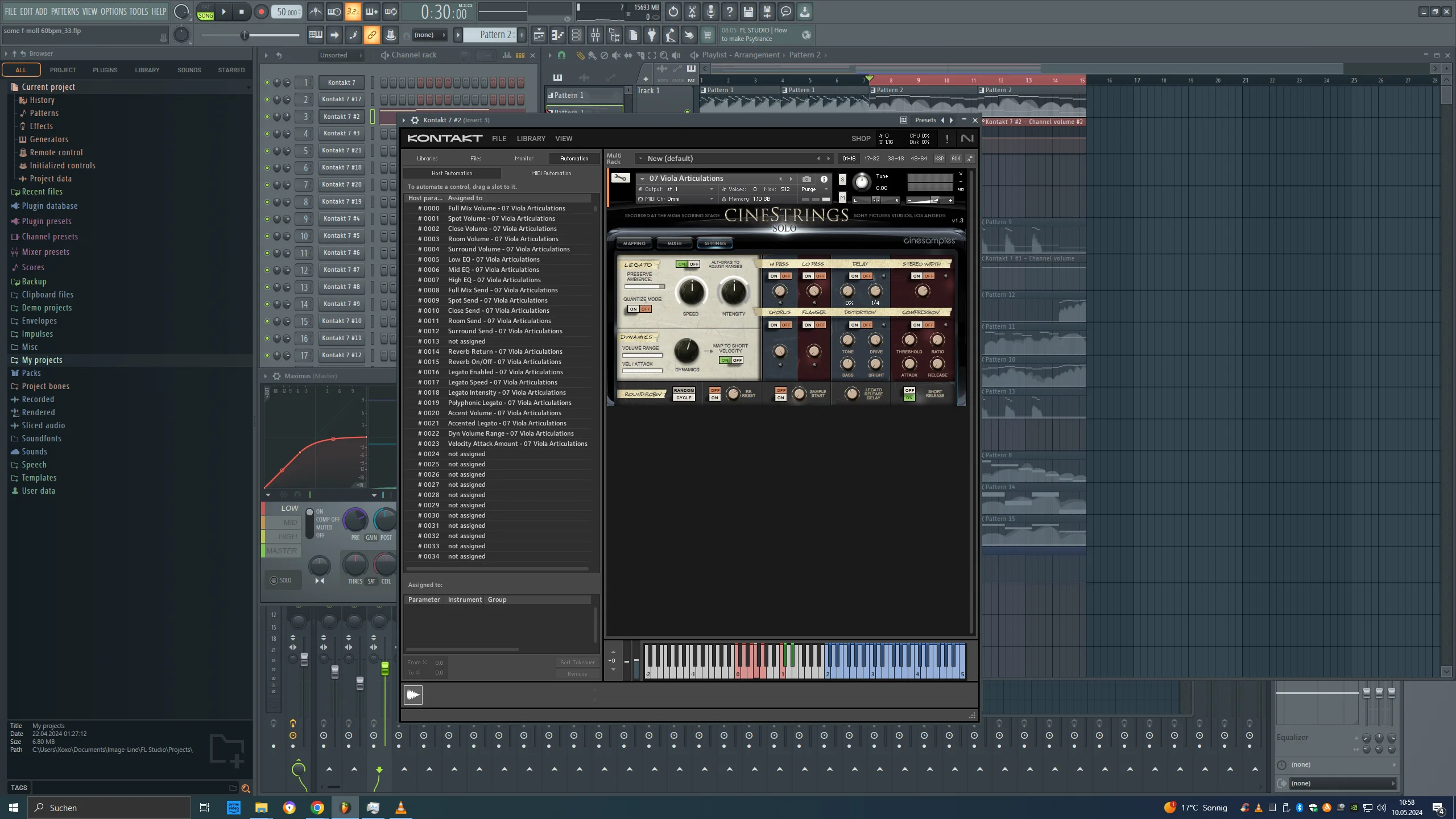This screenshot has height=819, width=1456.
Task: Click the Kontakt instrument info icon
Action: [824, 179]
